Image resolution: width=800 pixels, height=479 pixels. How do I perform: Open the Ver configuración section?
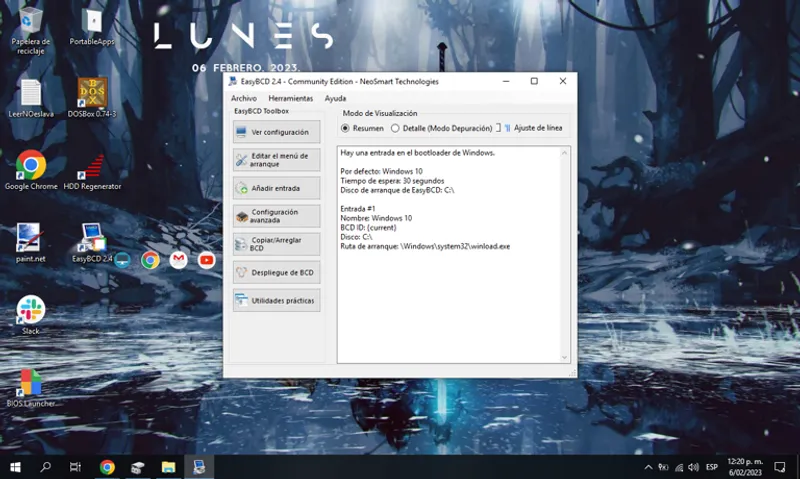point(277,132)
